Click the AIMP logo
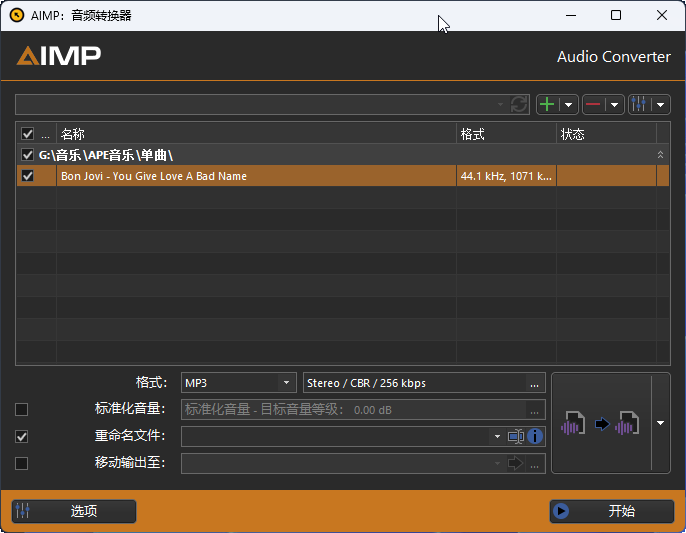 click(x=59, y=56)
